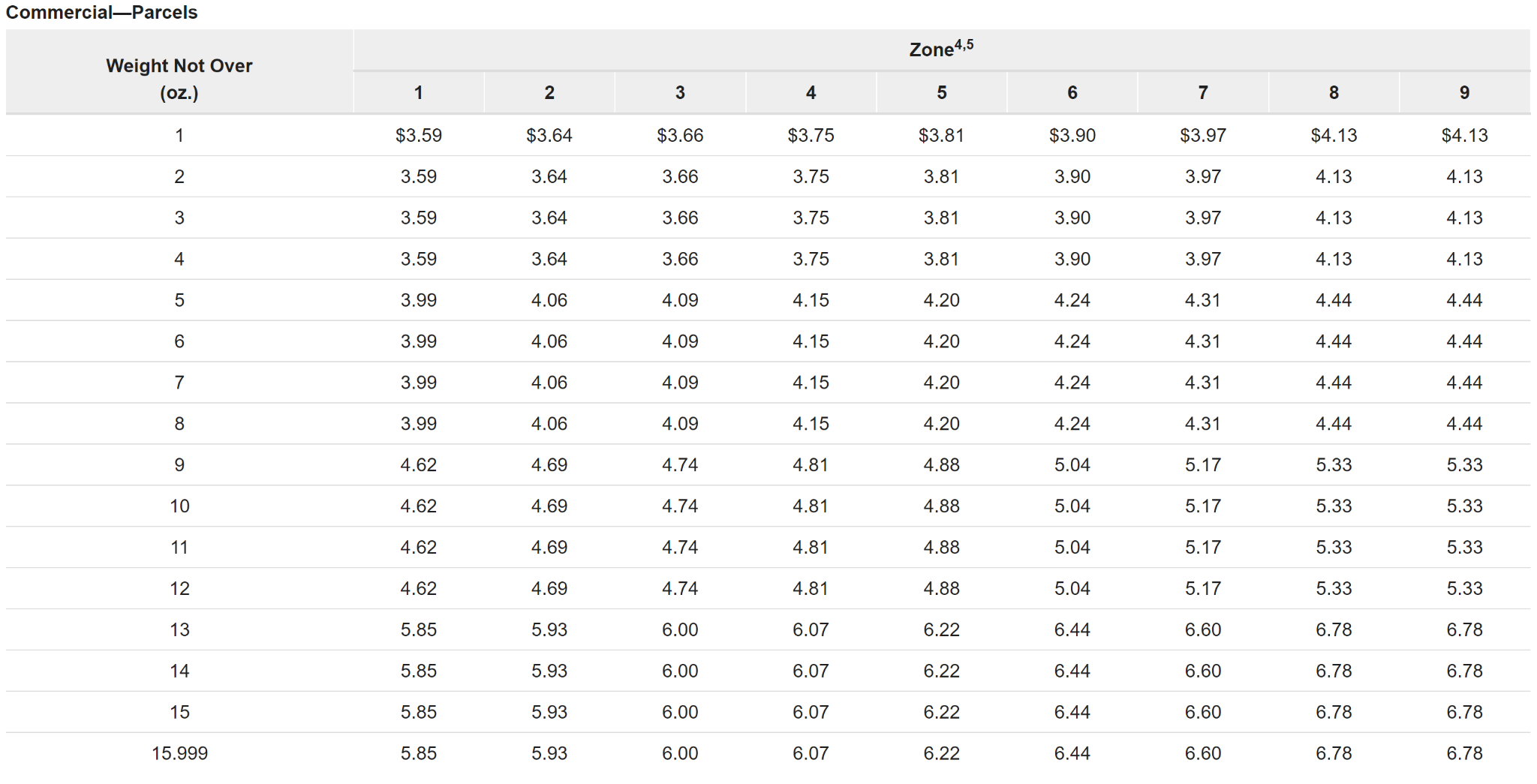The width and height of the screenshot is (1537, 784).
Task: Select 4.06 in weight 8 row
Action: pyautogui.click(x=549, y=423)
